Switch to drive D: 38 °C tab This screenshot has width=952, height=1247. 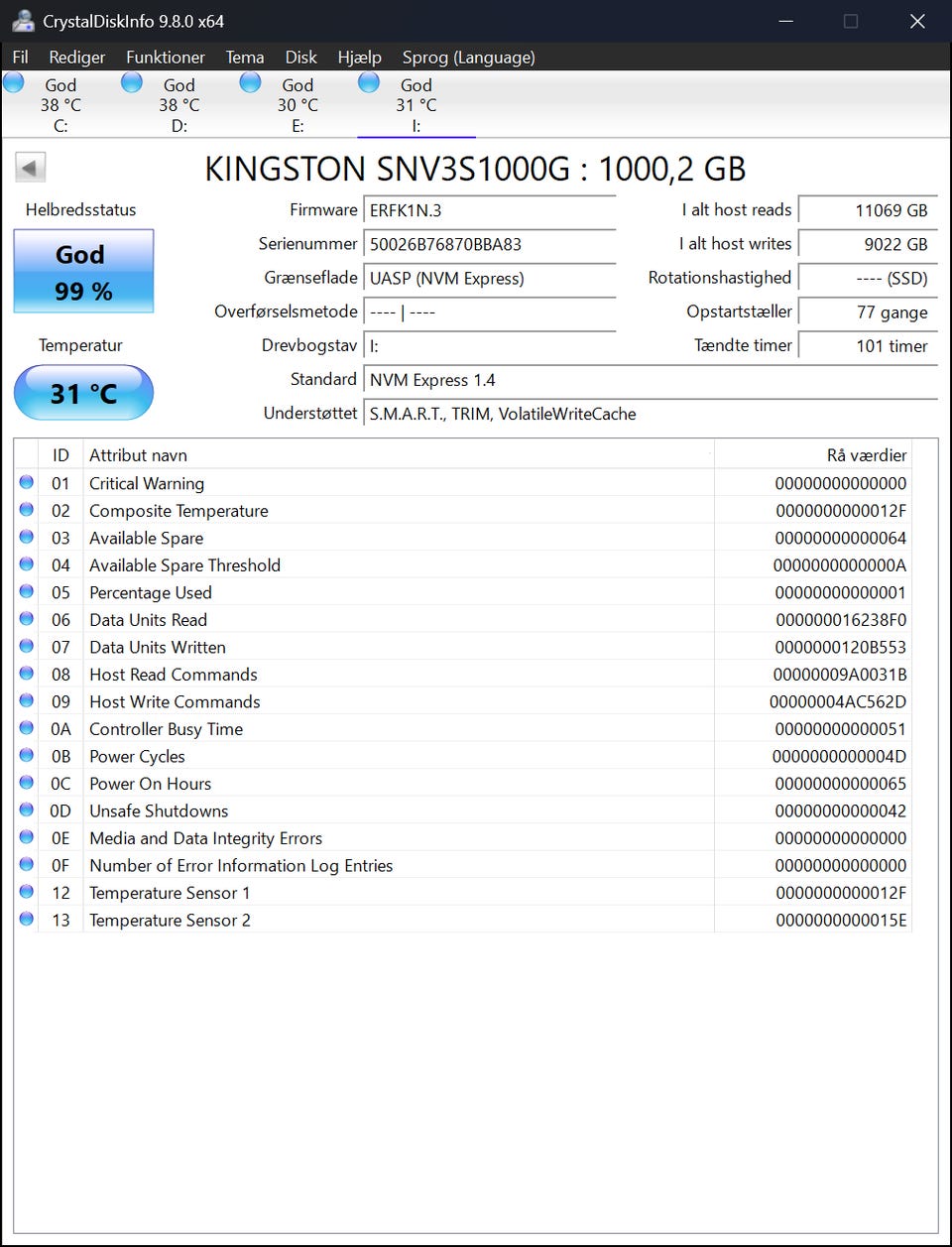pyautogui.click(x=179, y=104)
